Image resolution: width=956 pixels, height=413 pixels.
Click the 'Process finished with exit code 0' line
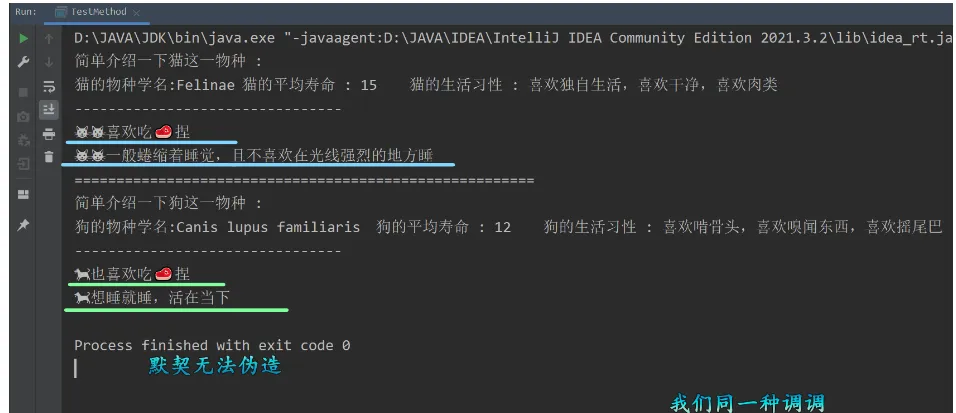point(212,345)
